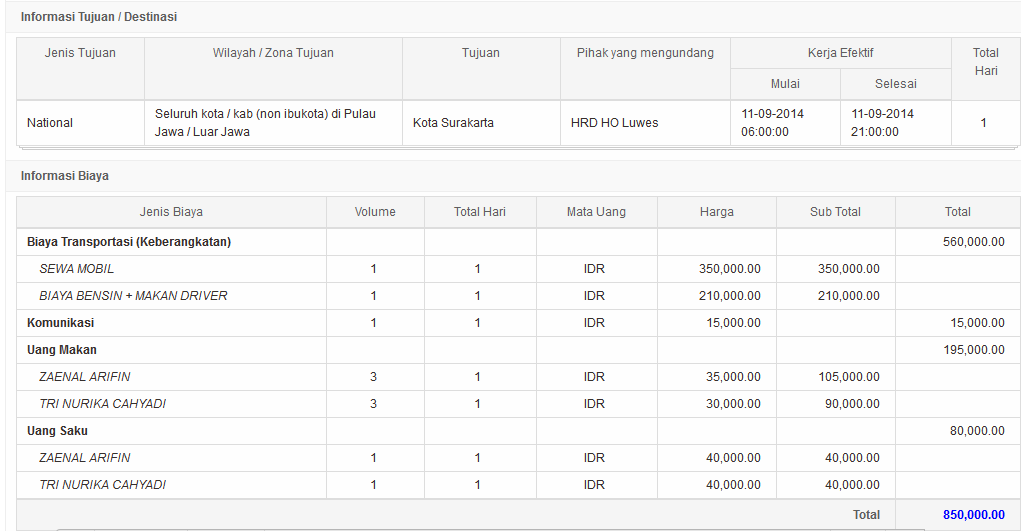The width and height of the screenshot is (1021, 531).
Task: Click the Uang Saku category label
Action: [57, 431]
